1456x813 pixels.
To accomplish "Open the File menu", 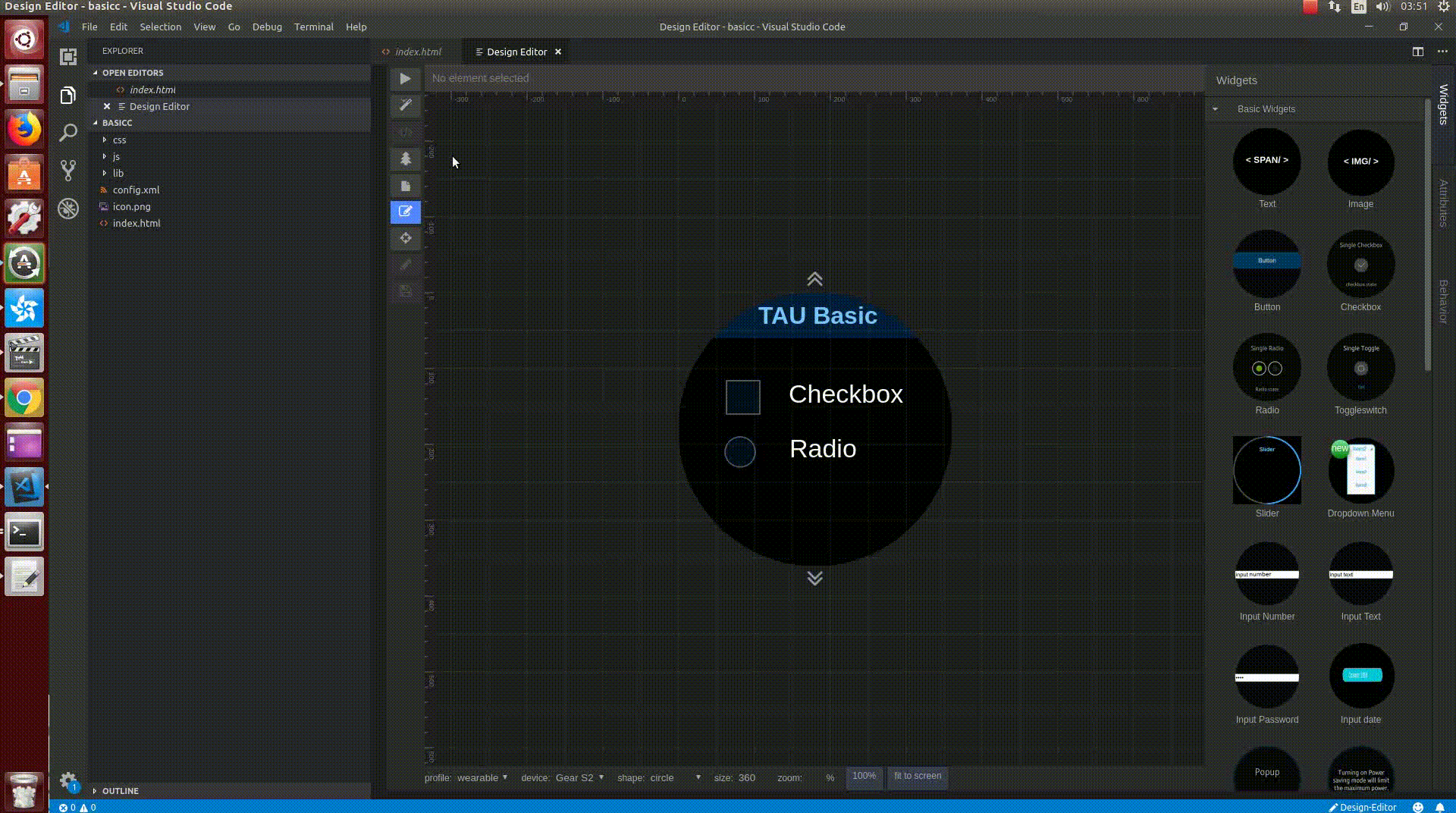I will point(89,27).
